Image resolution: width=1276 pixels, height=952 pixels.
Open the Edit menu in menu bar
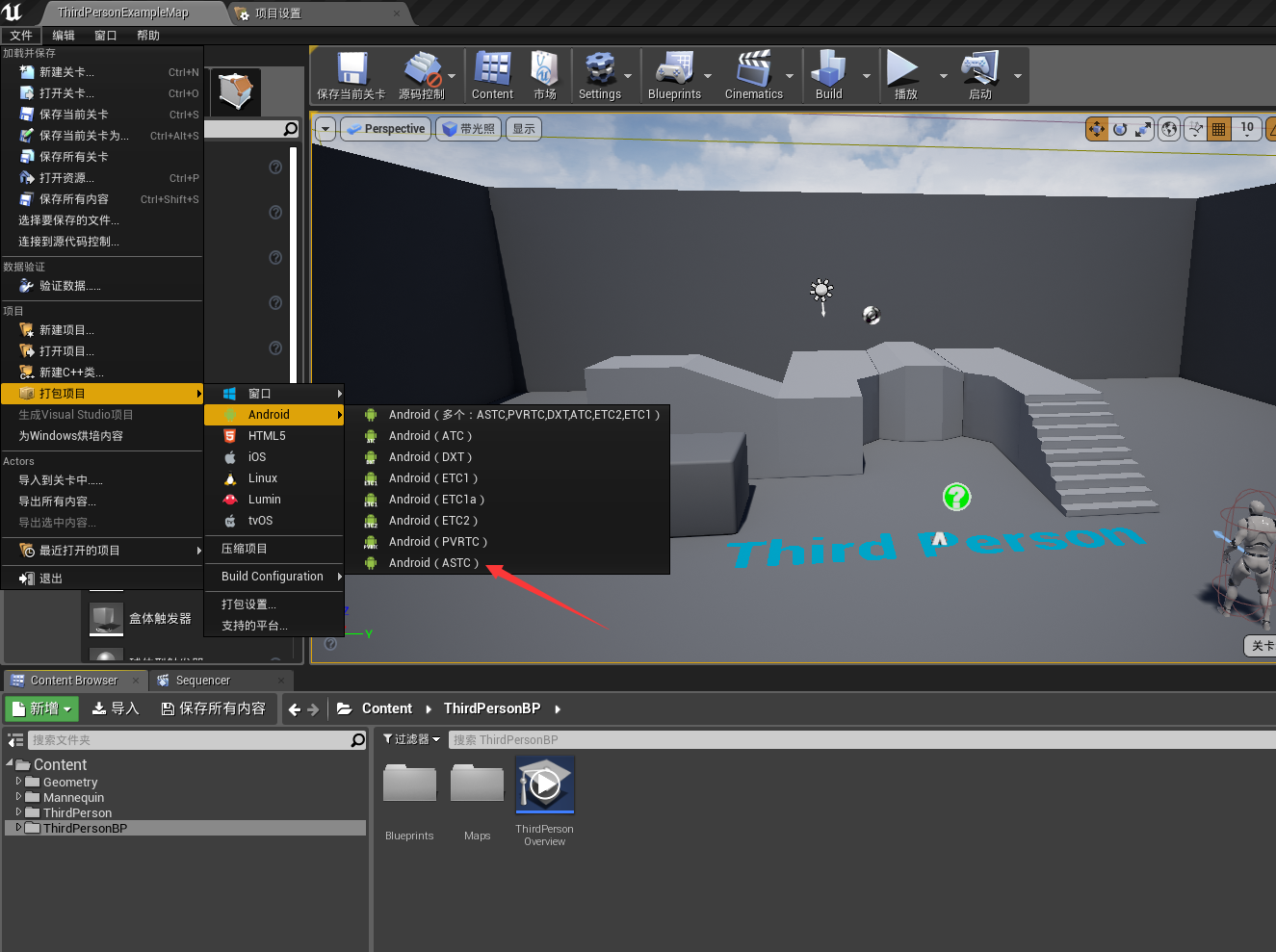[64, 36]
